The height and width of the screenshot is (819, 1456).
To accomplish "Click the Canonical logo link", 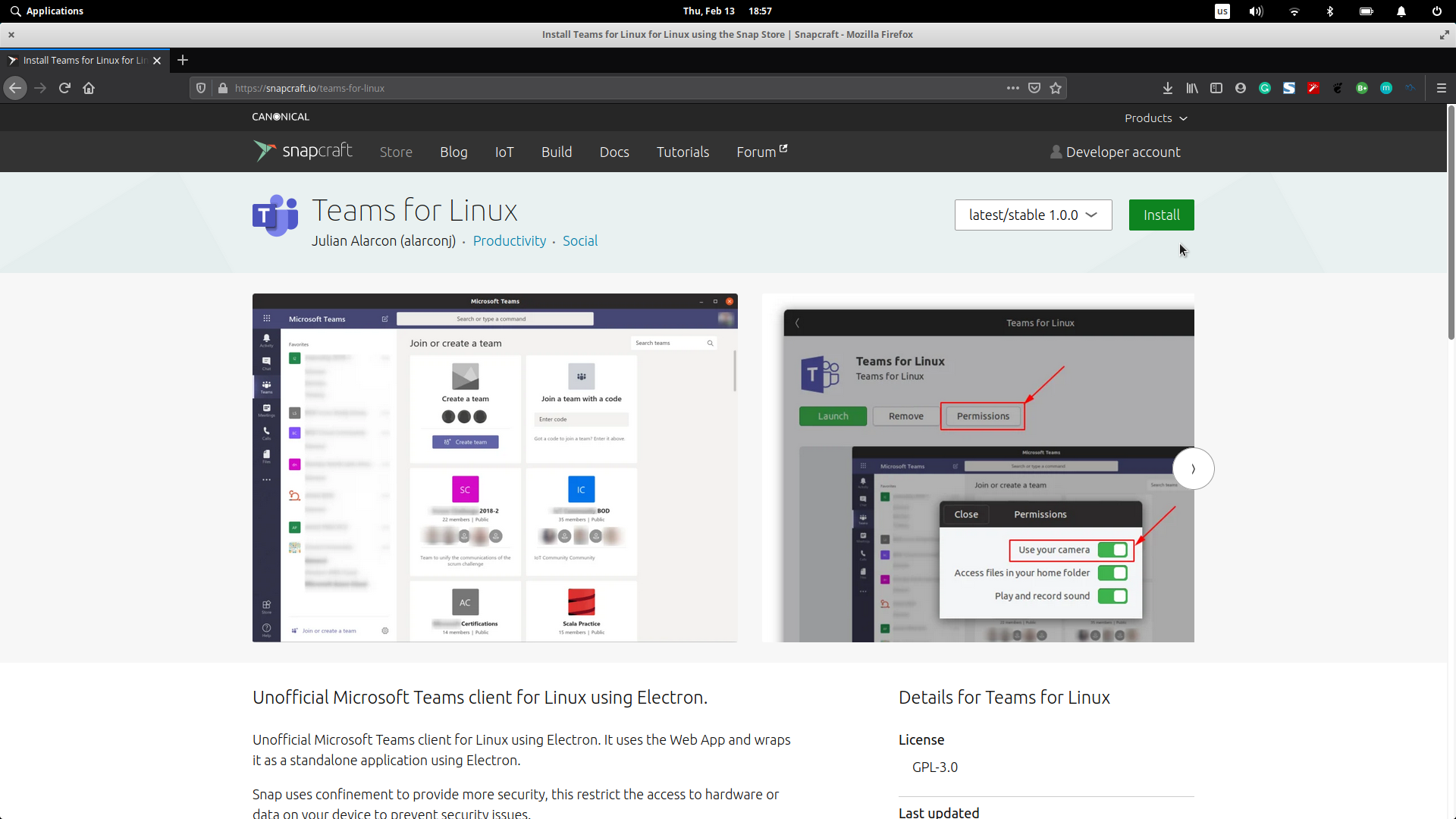I will (x=281, y=117).
